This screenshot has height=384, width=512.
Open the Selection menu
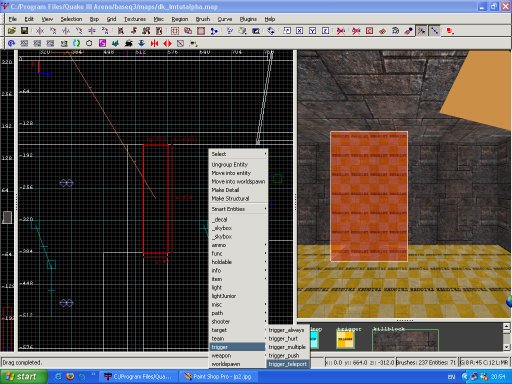click(71, 19)
